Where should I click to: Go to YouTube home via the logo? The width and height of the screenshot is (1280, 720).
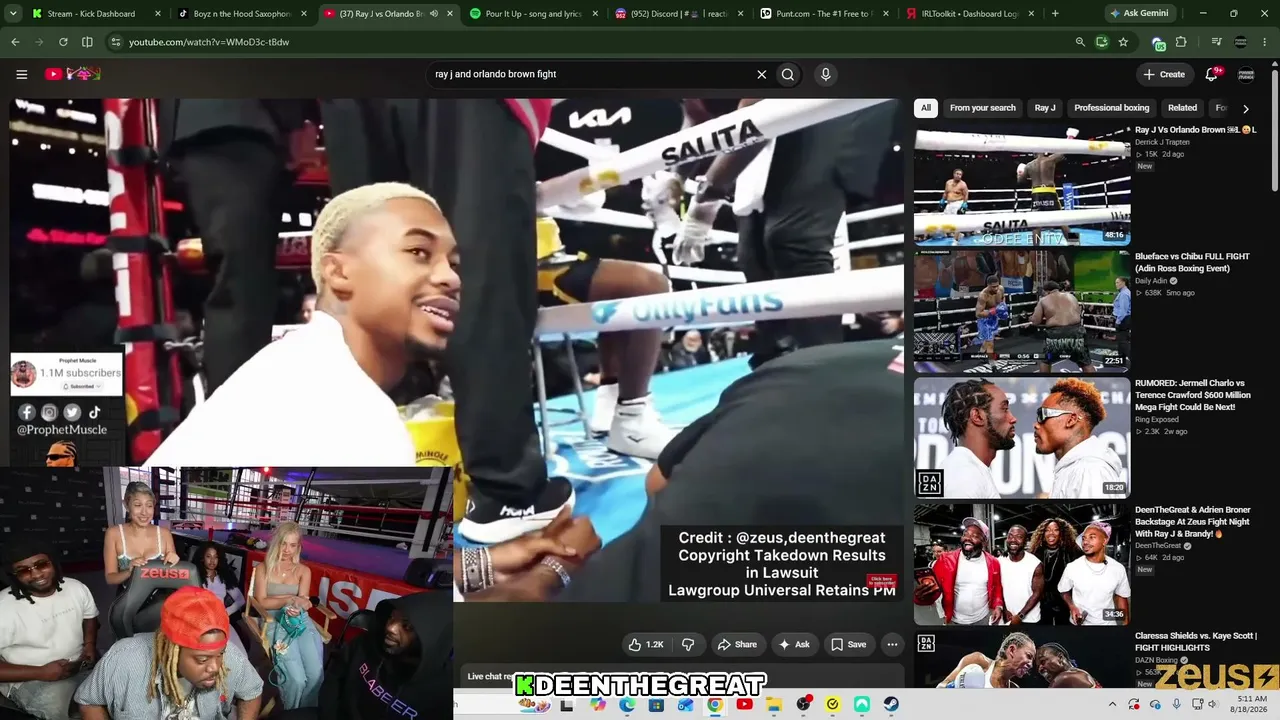(73, 74)
